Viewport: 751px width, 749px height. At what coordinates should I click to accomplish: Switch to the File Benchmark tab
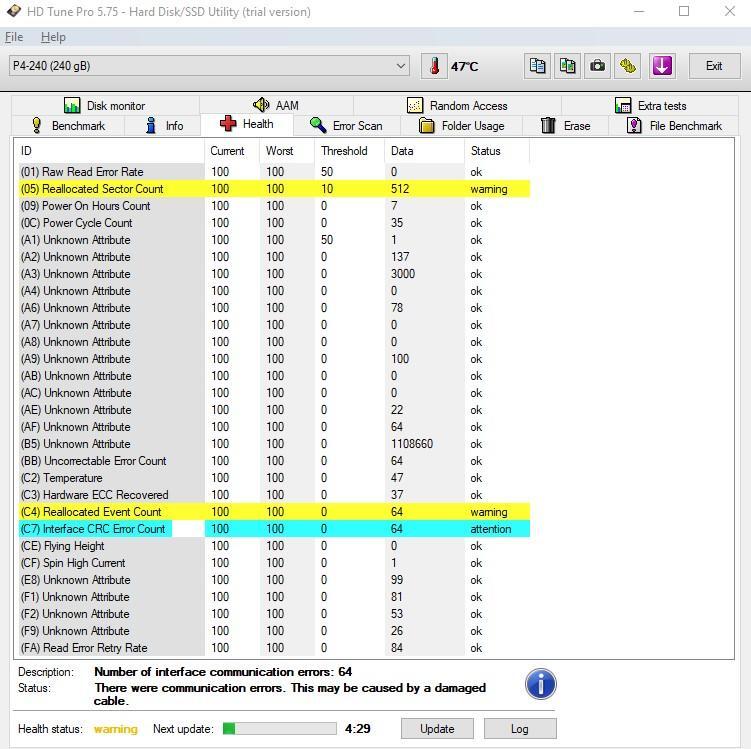pos(674,125)
